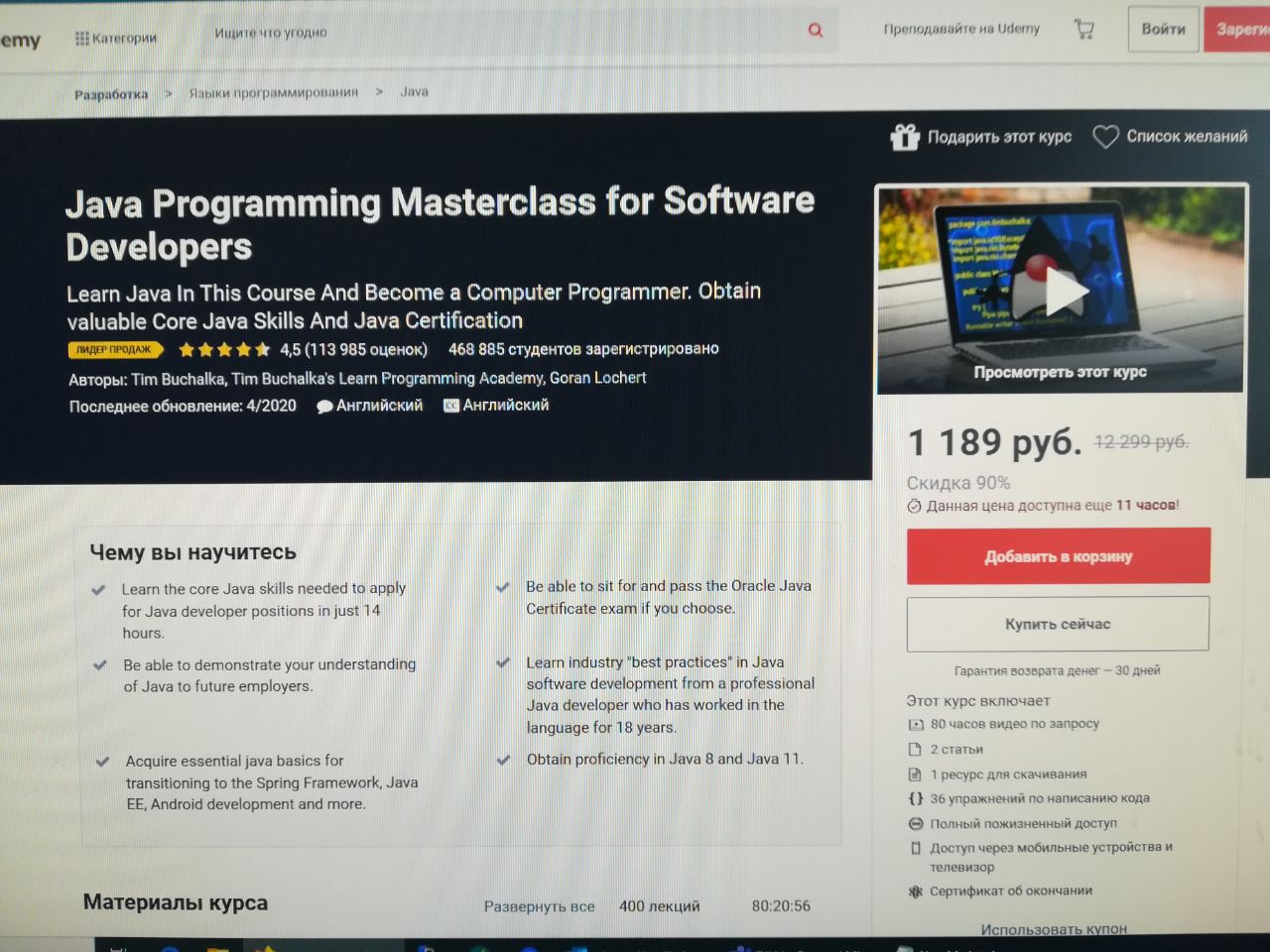Image resolution: width=1270 pixels, height=952 pixels.
Task: Click Использовать купон link
Action: pos(1054,929)
